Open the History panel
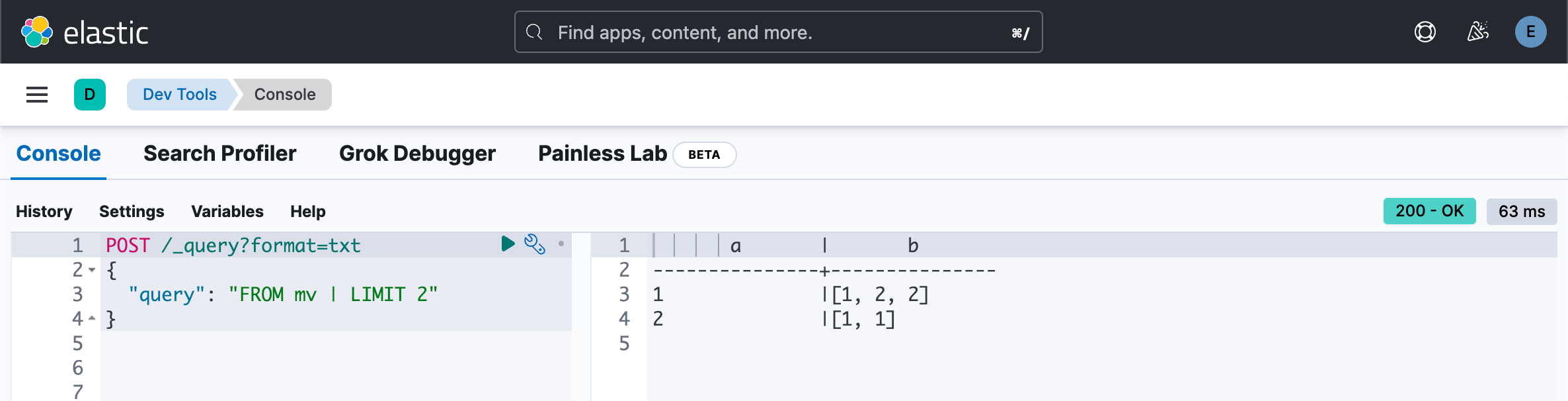Screen dimensions: 1568x401 (44, 212)
